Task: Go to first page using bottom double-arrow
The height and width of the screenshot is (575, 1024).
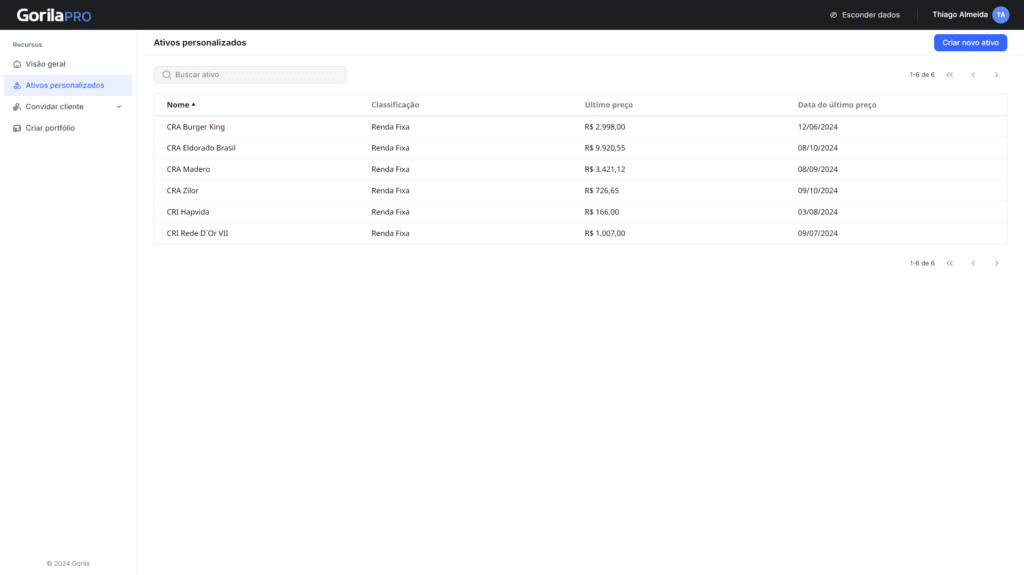Action: pyautogui.click(x=950, y=263)
